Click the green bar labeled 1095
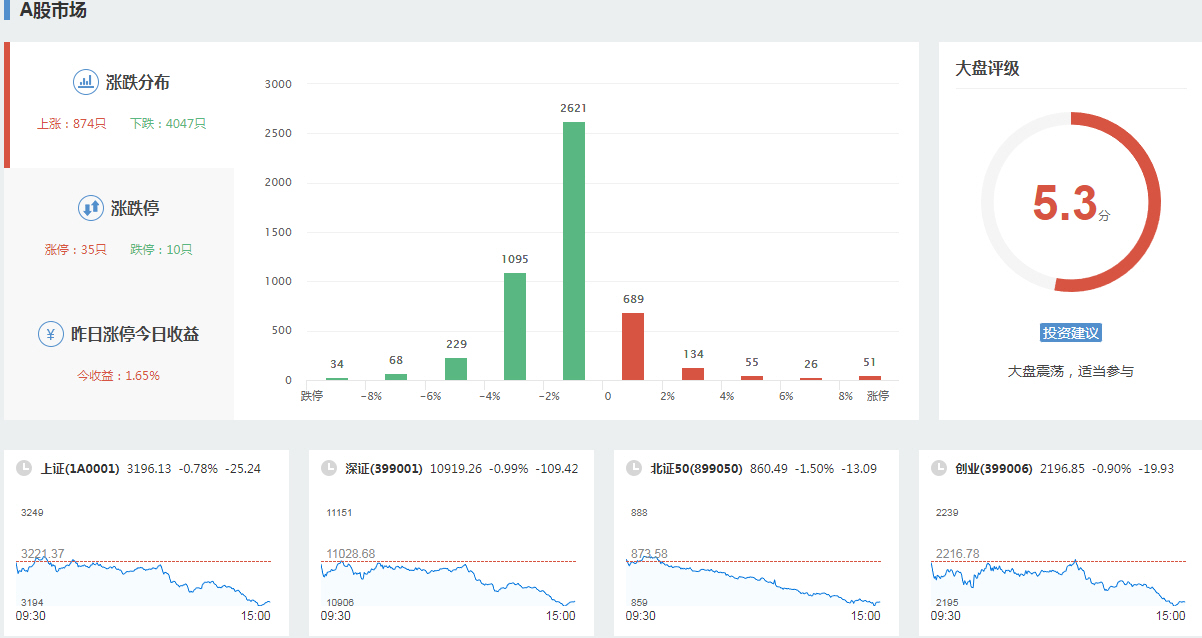This screenshot has height=638, width=1202. [x=515, y=326]
